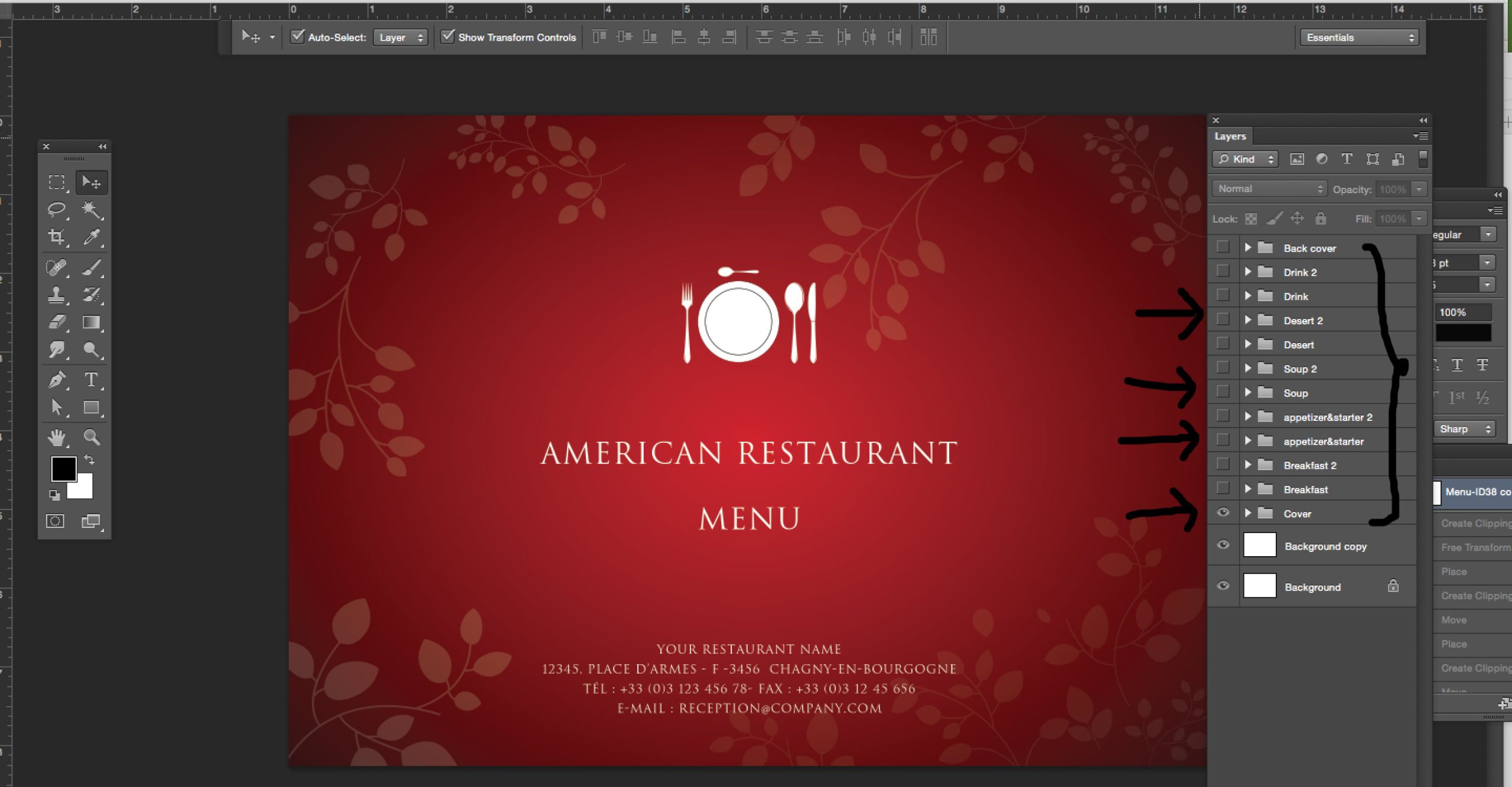Uncheck the Auto-Select checkbox
Screen dimensions: 1512x787
(298, 37)
